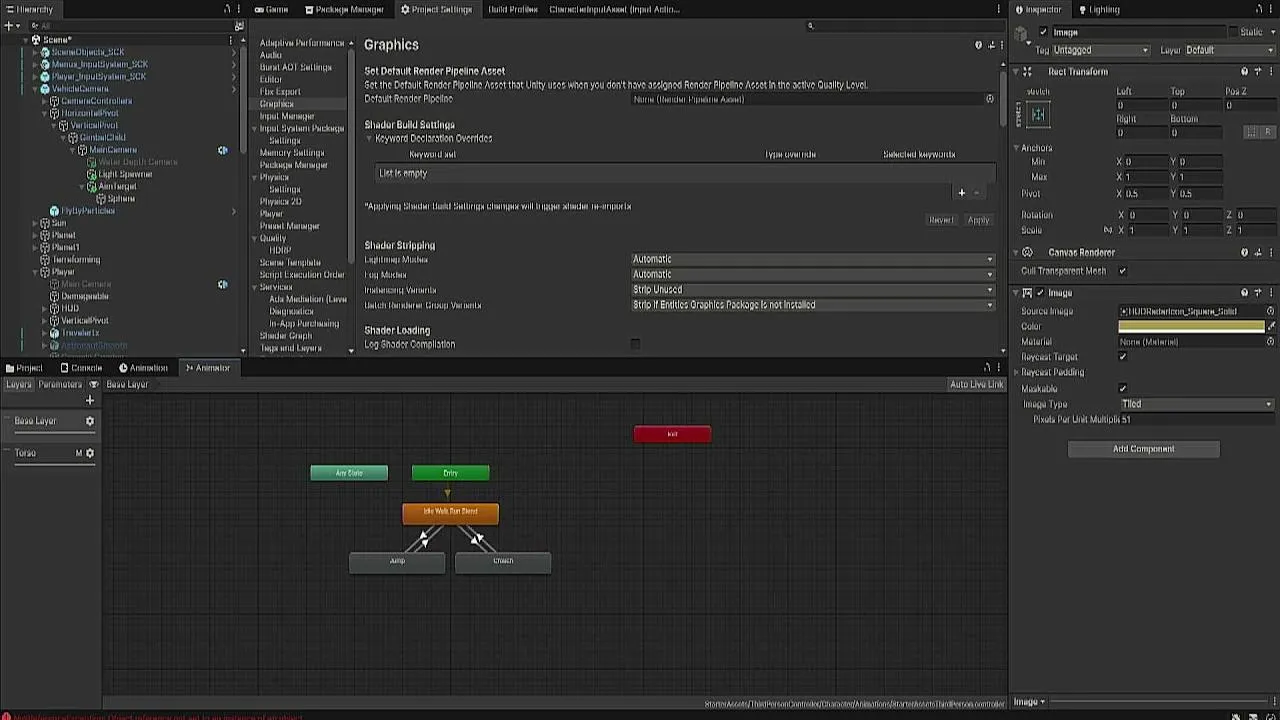The height and width of the screenshot is (720, 1280).
Task: Add a keyword override with plus button
Action: point(962,192)
